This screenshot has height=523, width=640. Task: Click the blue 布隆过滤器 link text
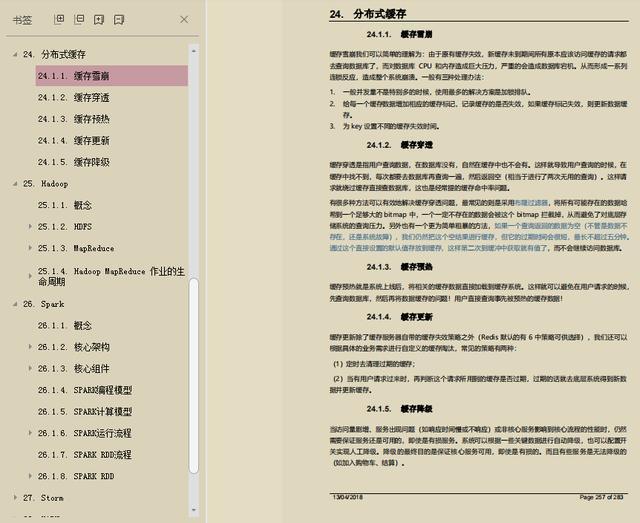[531, 203]
